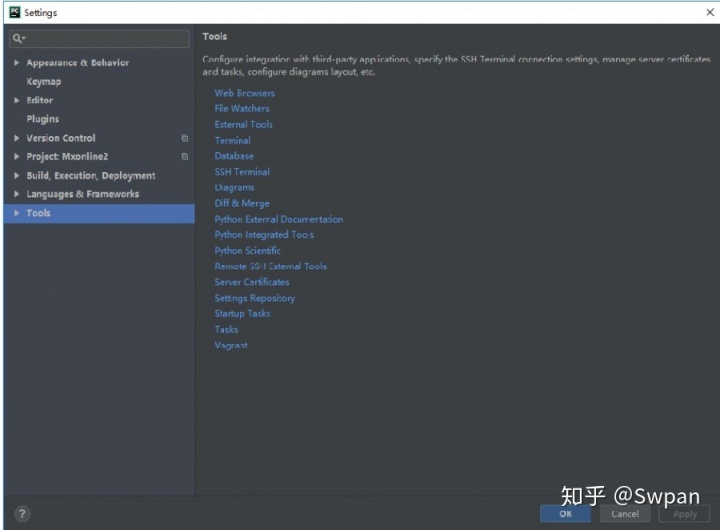
Task: Click the search magnifier icon in settings
Action: click(x=18, y=39)
